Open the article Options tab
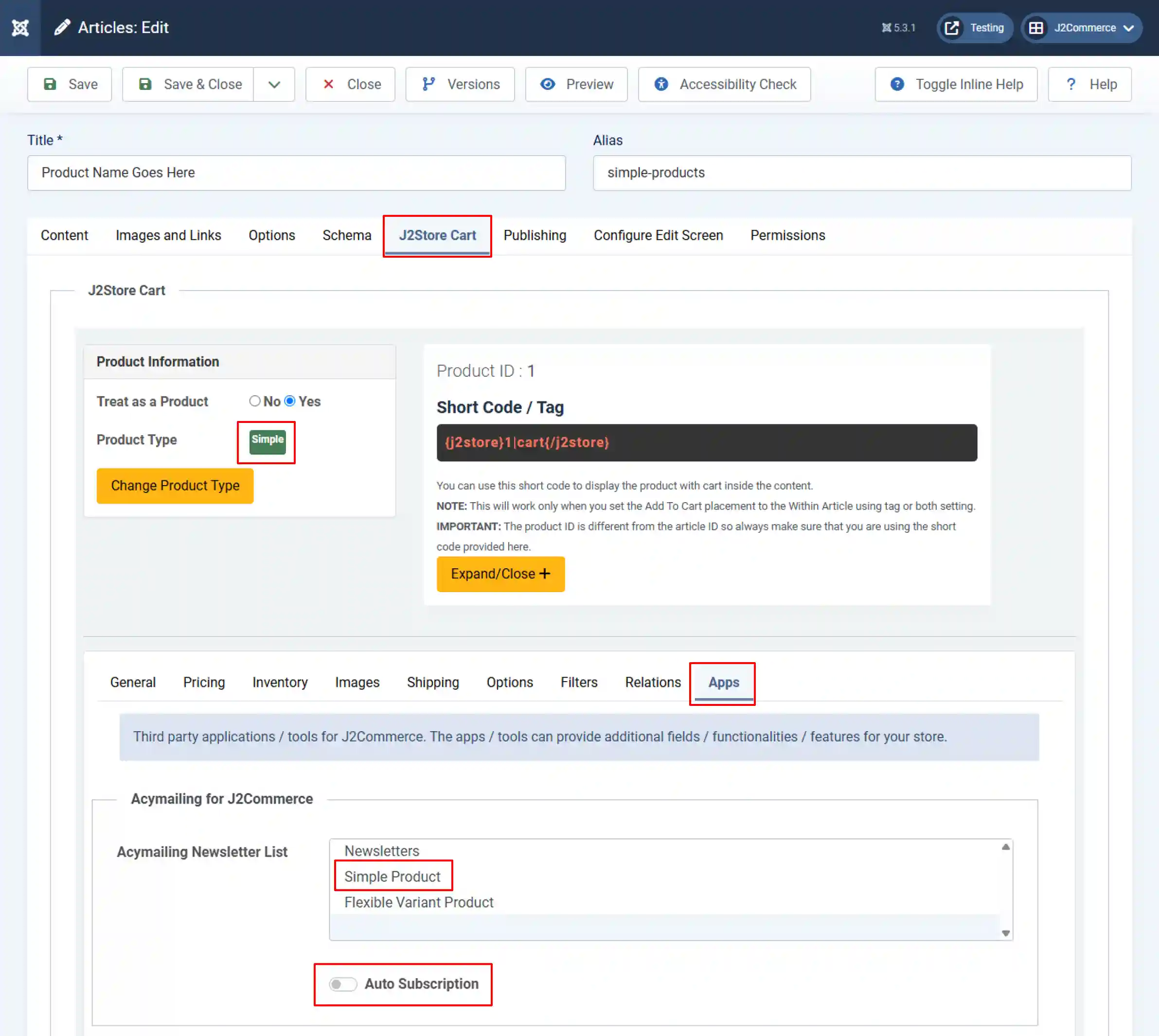The height and width of the screenshot is (1036, 1159). [272, 235]
